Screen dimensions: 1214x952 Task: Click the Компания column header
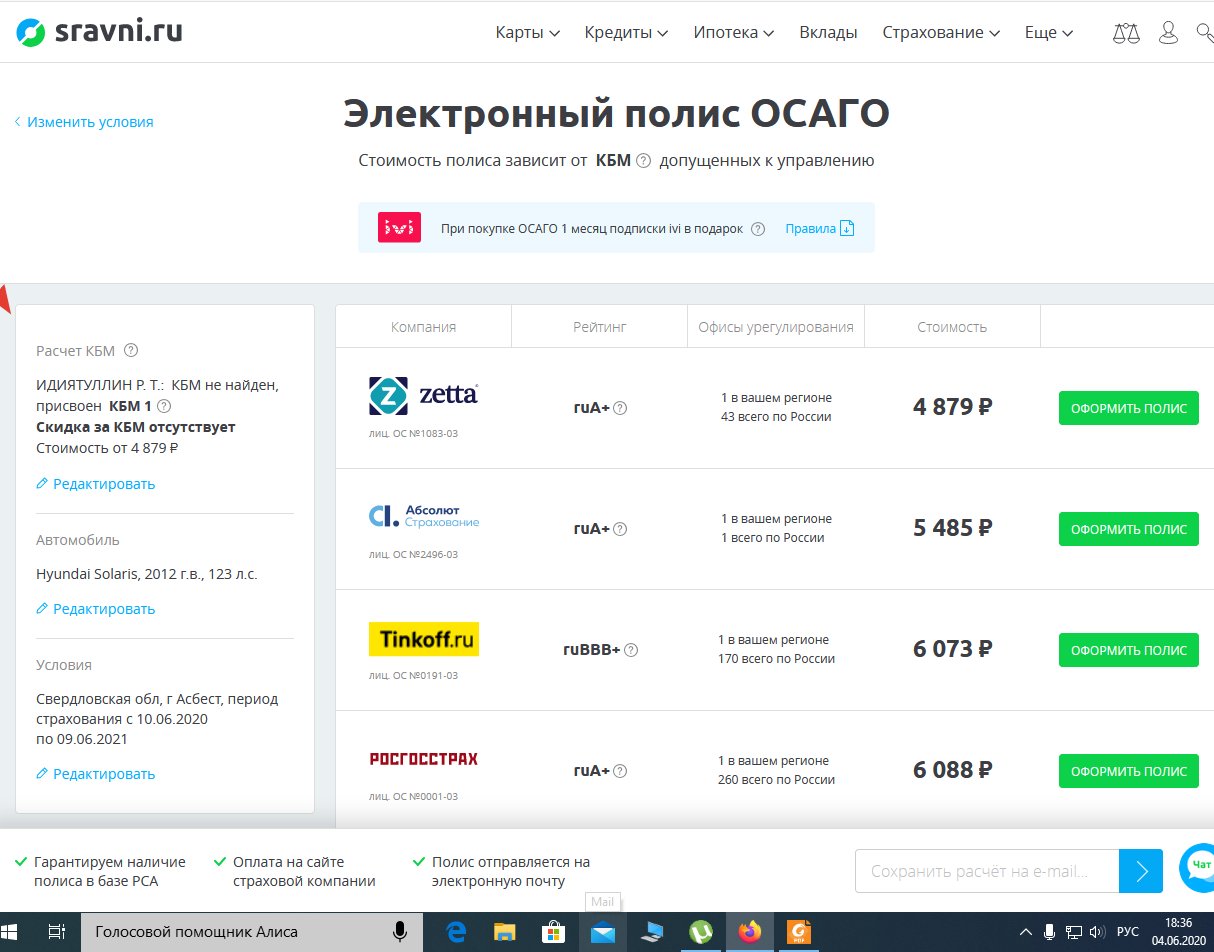(x=423, y=327)
